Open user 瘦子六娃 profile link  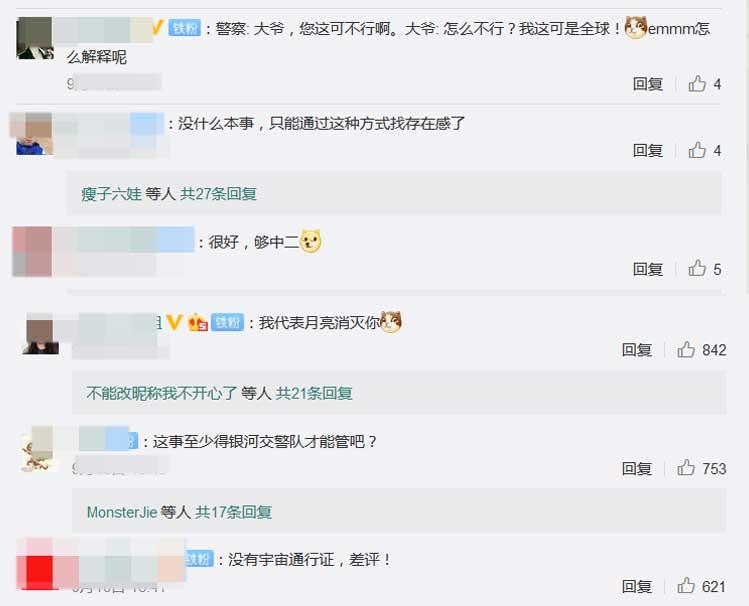[111, 194]
